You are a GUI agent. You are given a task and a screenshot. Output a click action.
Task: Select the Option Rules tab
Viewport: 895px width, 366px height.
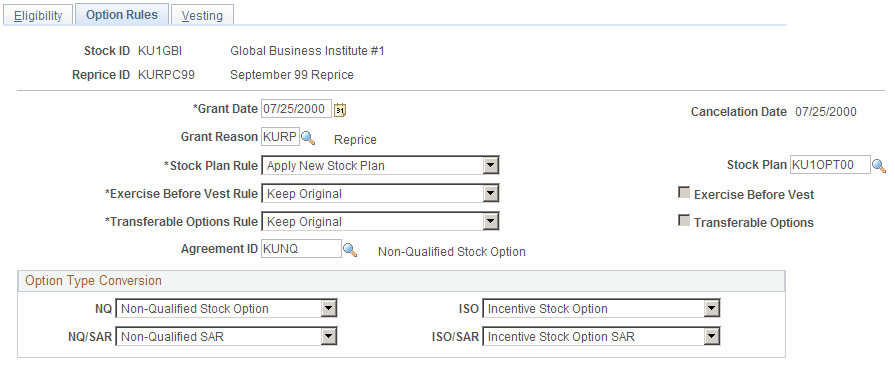pyautogui.click(x=122, y=15)
